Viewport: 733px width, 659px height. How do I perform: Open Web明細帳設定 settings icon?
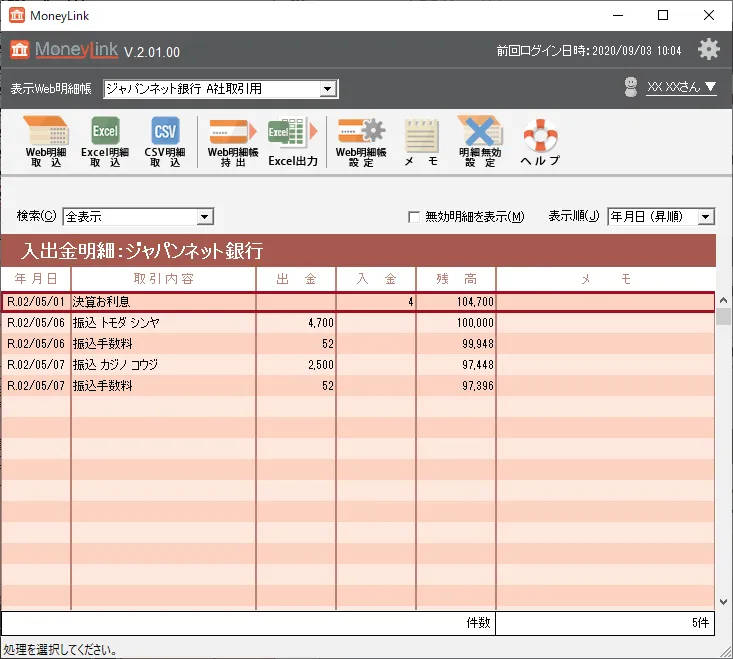point(360,141)
